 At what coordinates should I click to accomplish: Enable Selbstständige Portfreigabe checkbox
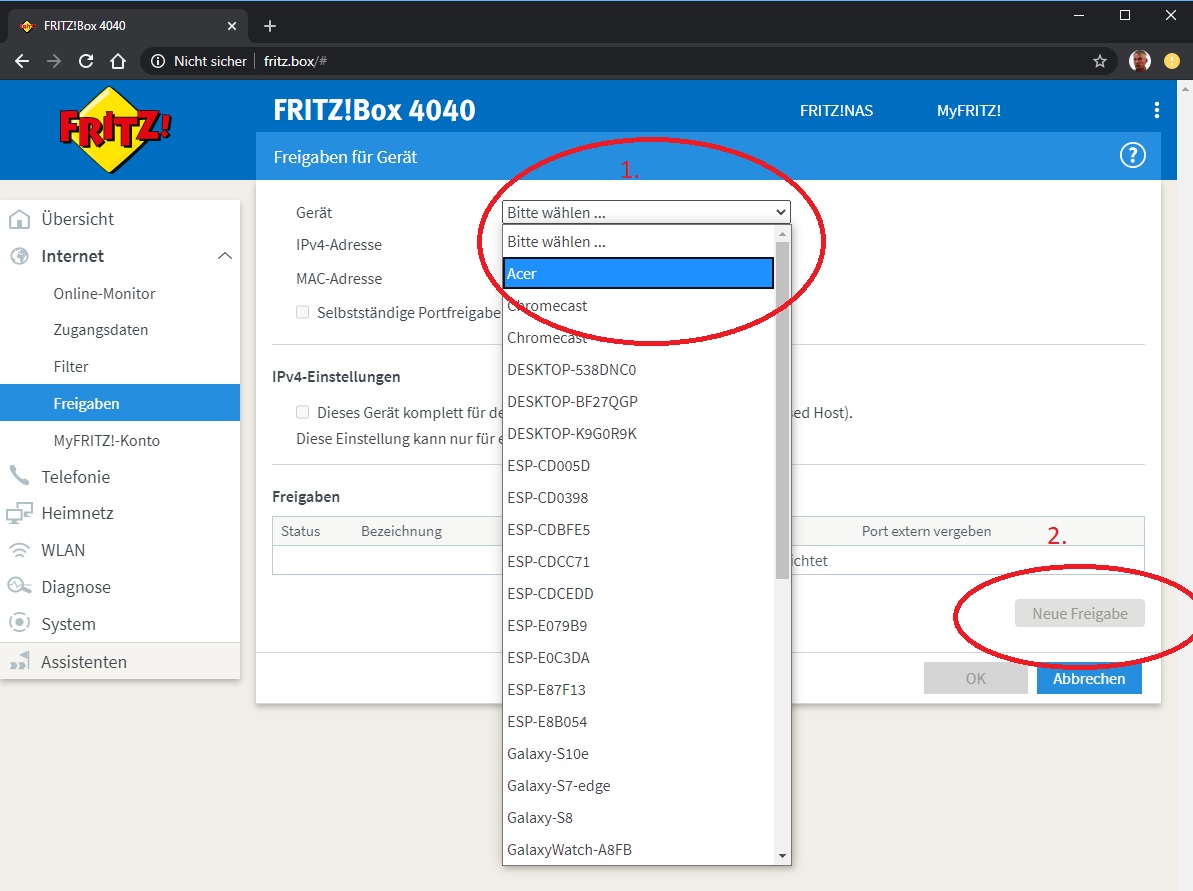click(x=302, y=312)
